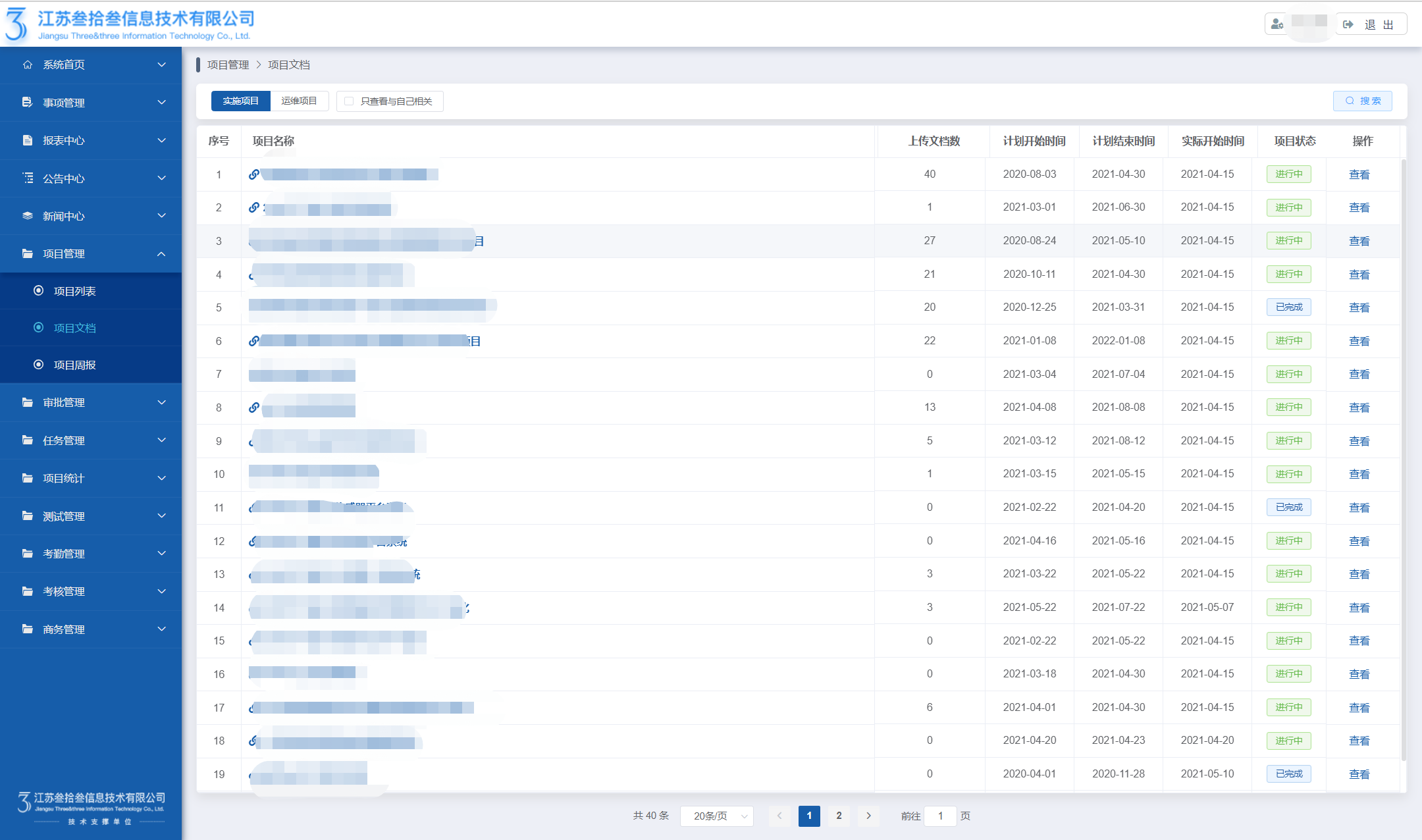Click the link icon in row 1

(253, 174)
